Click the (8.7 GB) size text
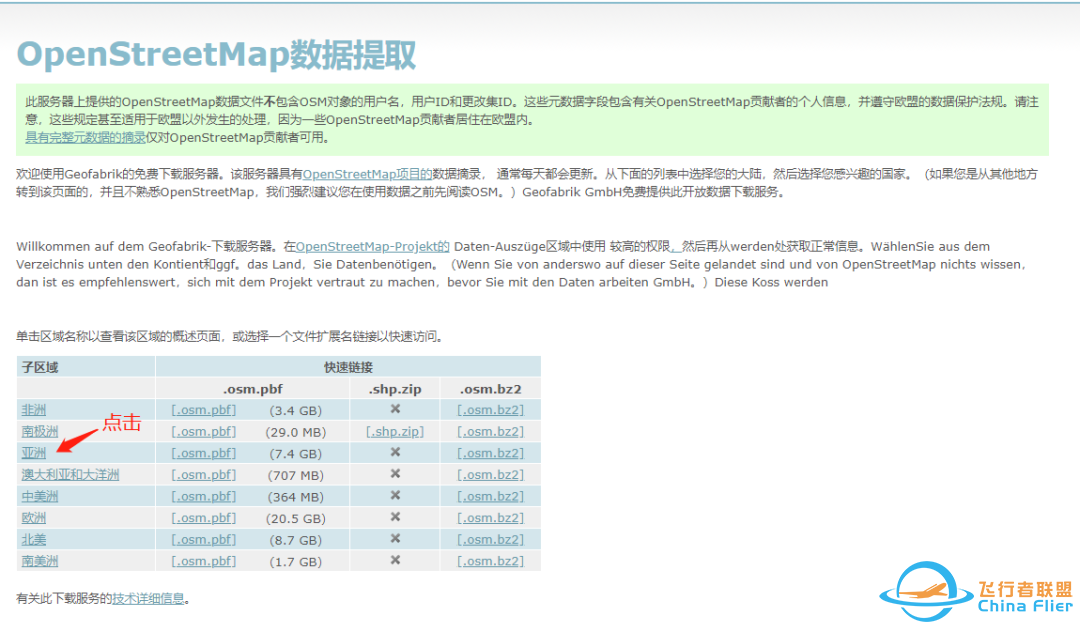1080x632 pixels. tap(295, 540)
